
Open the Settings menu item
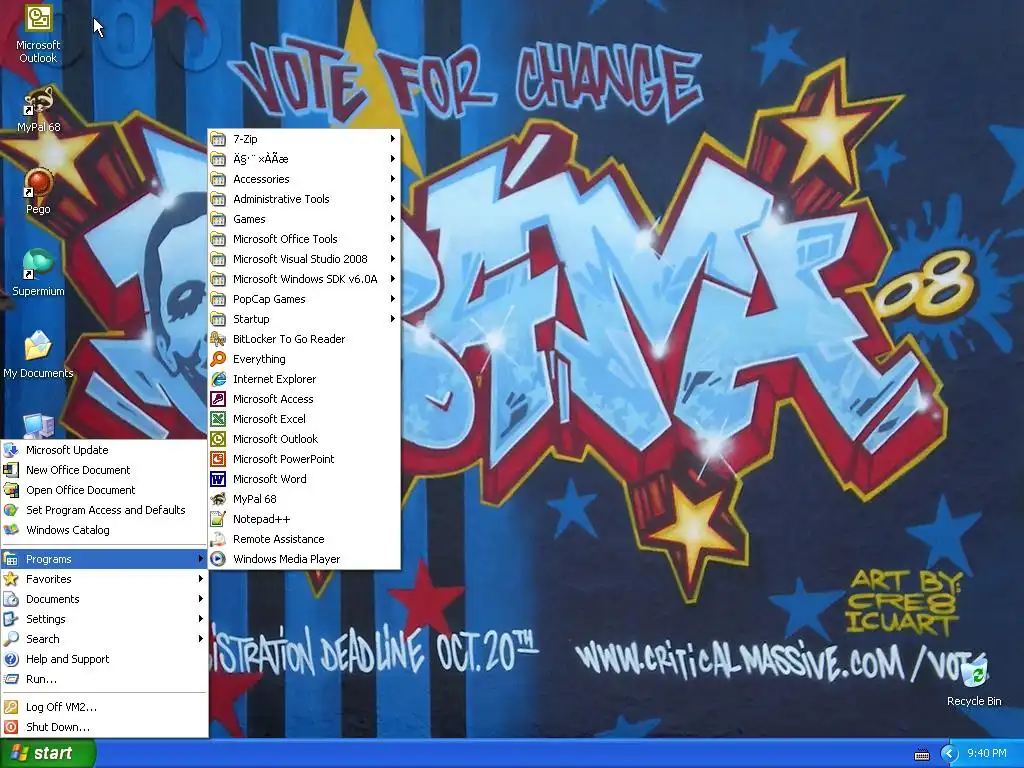[x=104, y=619]
